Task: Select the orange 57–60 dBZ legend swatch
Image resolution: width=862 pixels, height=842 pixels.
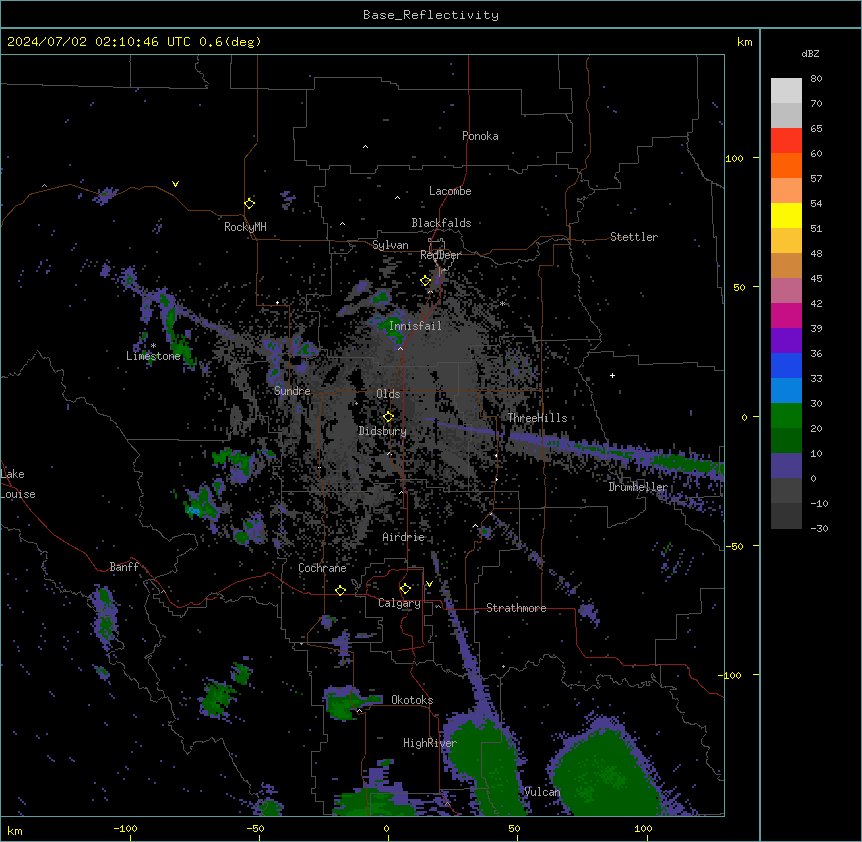Action: 786,165
